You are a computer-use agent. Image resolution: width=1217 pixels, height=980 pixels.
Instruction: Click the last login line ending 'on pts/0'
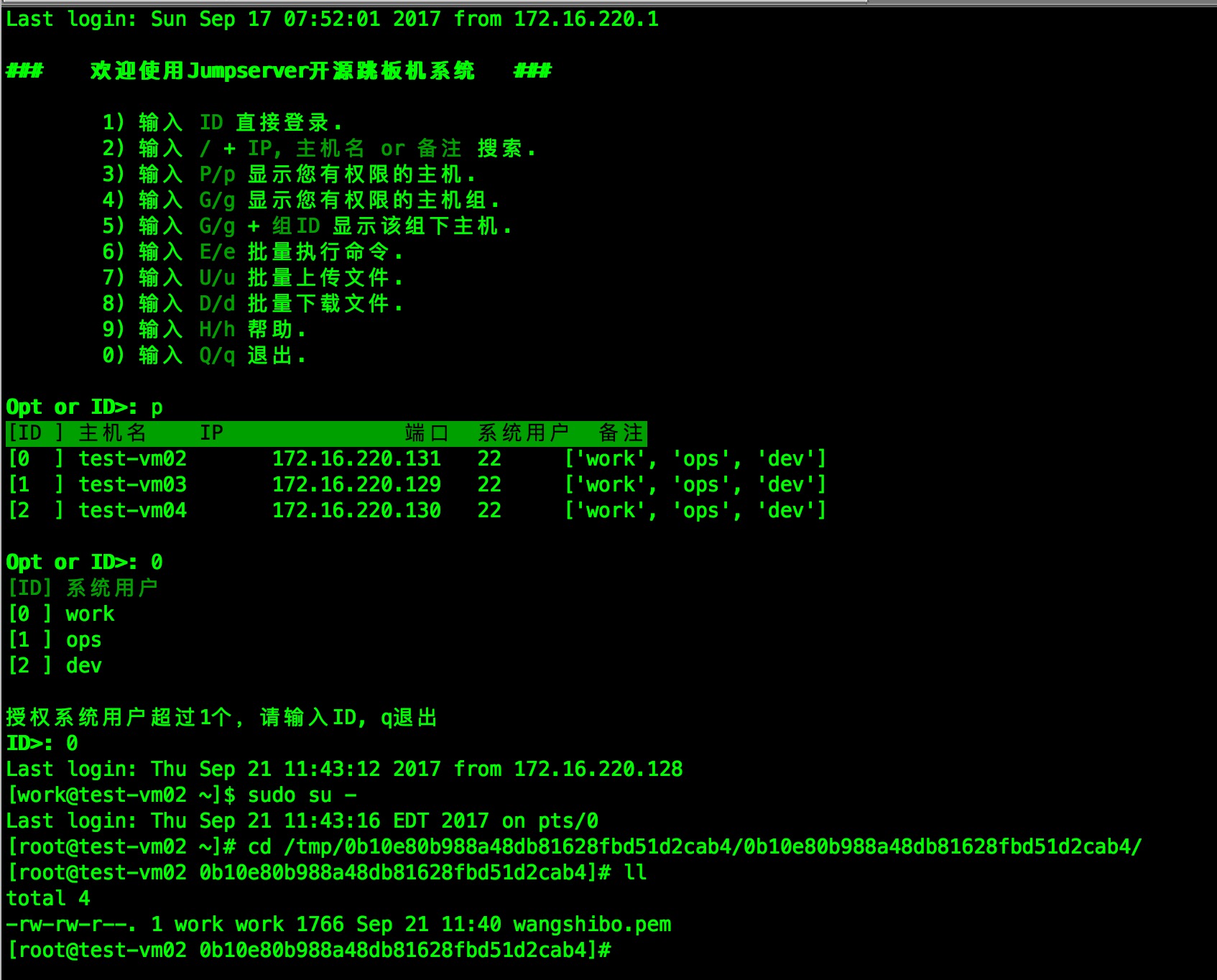tap(302, 820)
